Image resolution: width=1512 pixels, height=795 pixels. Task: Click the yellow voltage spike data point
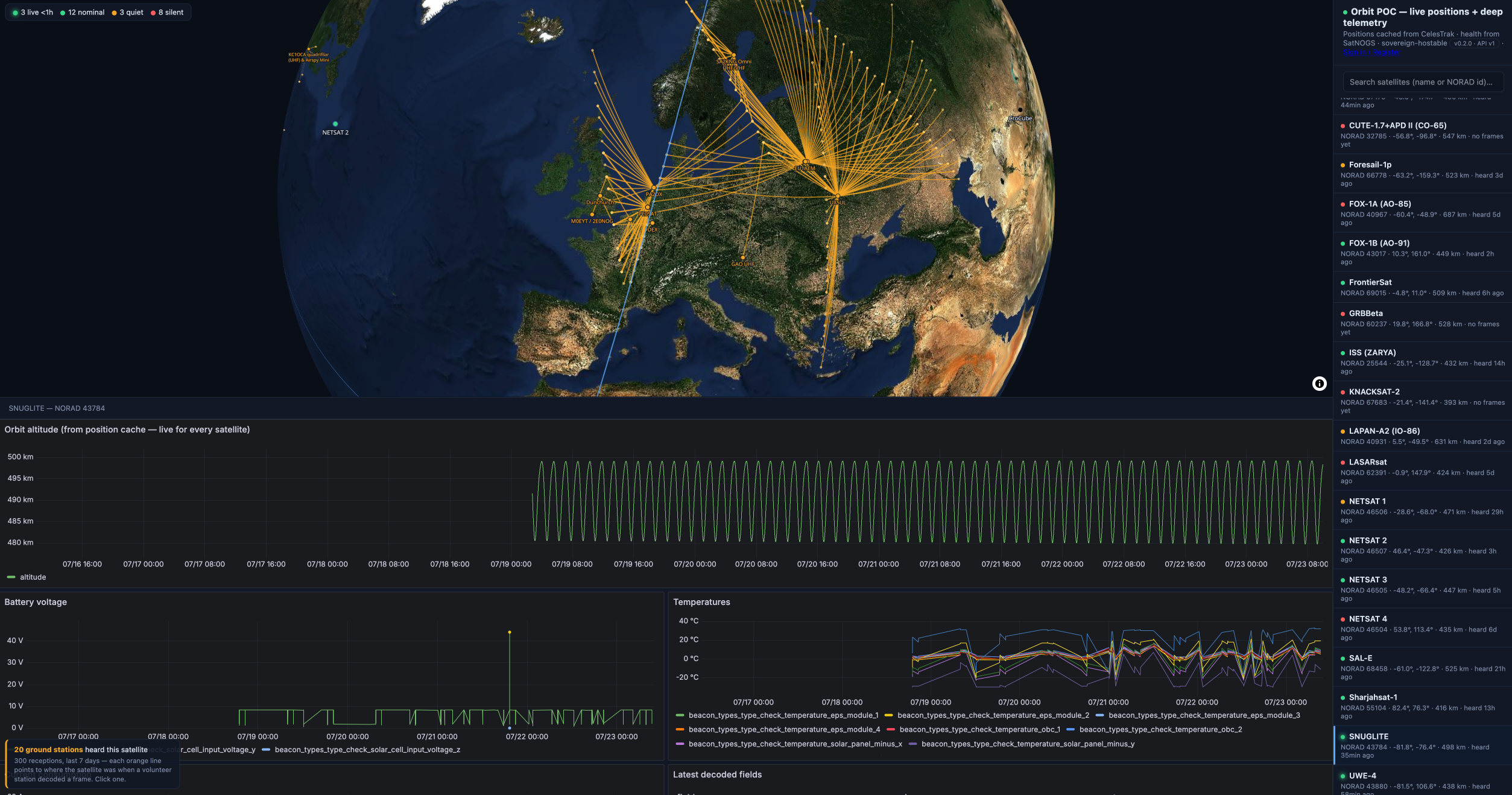point(510,632)
